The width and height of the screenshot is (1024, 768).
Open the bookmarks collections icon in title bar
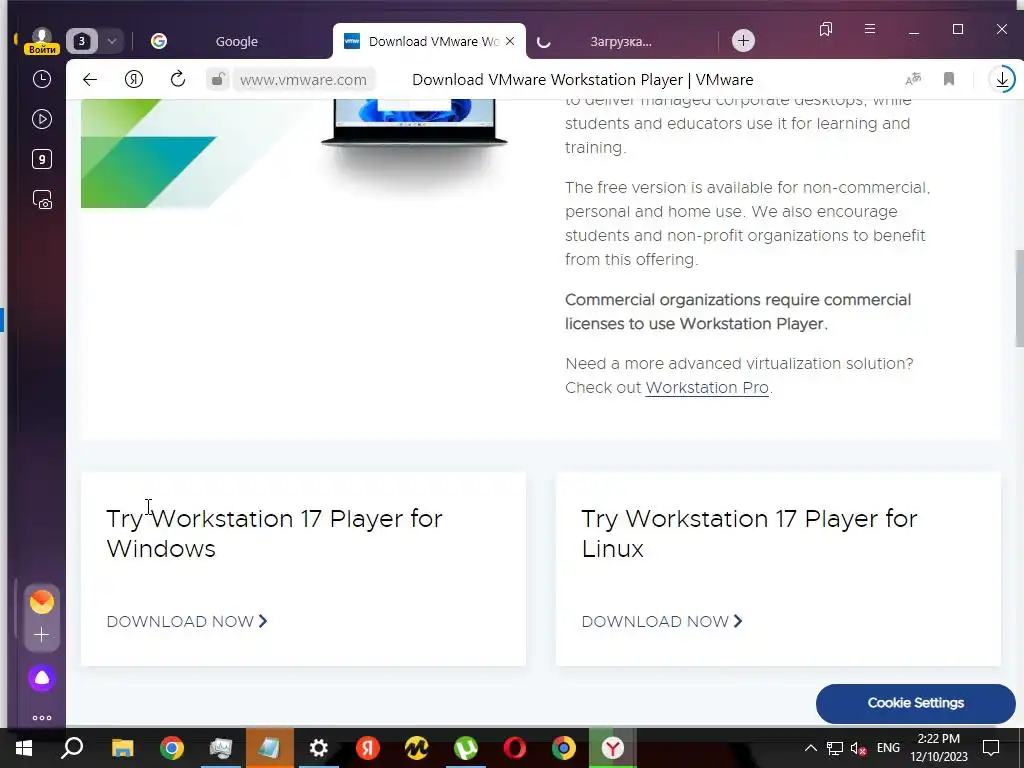825,29
